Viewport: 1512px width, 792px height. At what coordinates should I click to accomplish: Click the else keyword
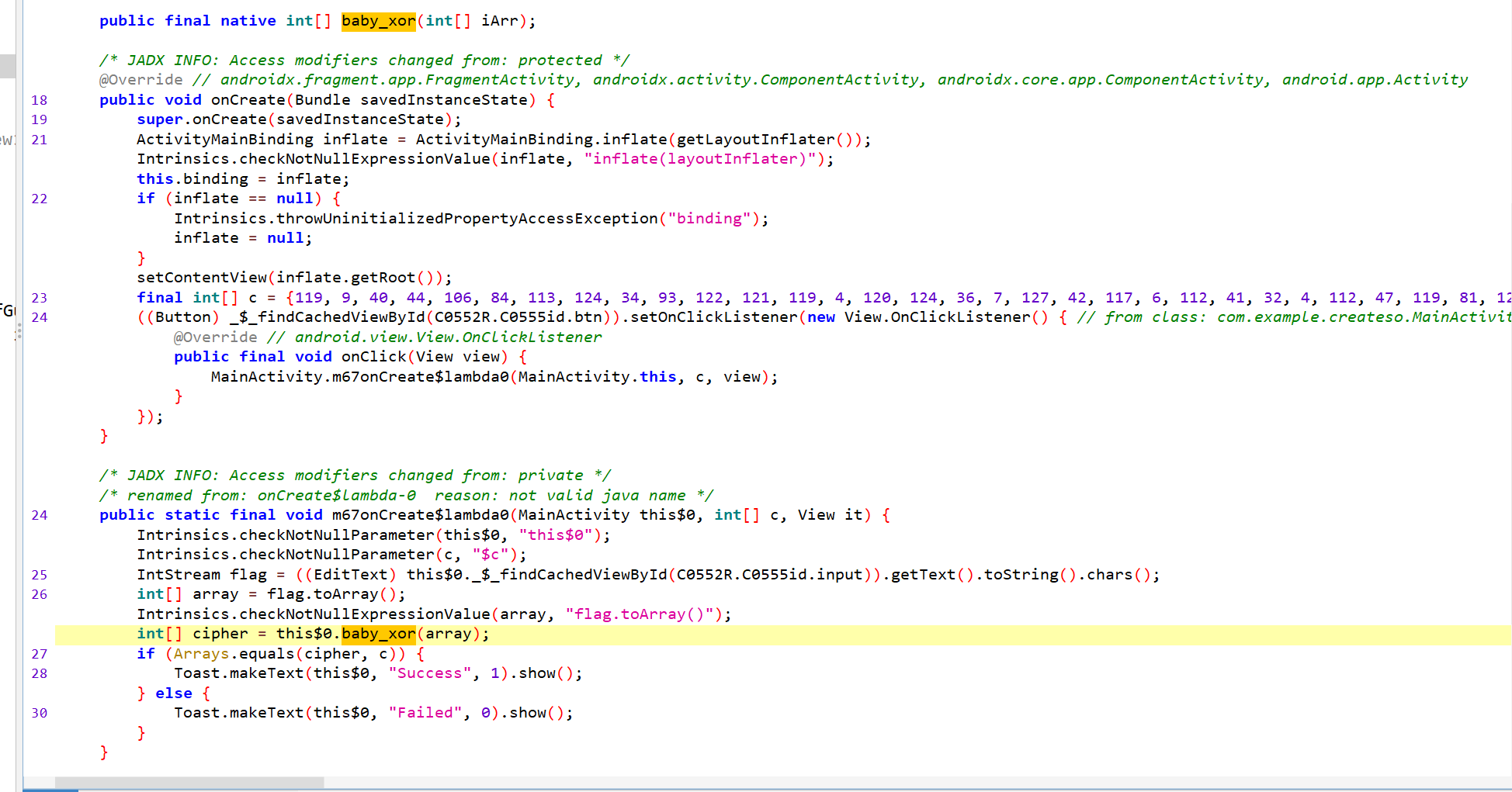coord(174,693)
